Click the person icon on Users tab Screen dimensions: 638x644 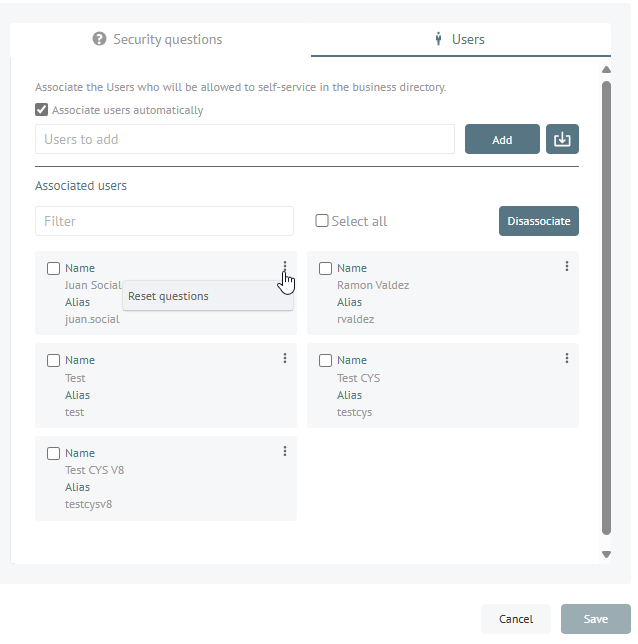438,39
